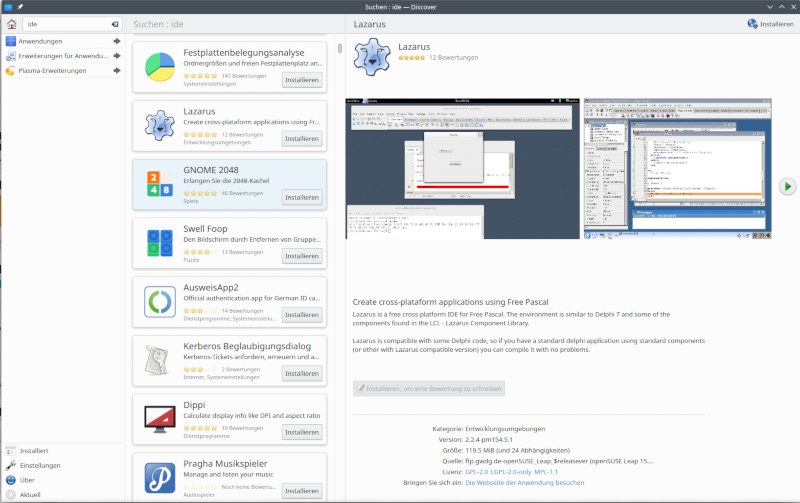800x503 pixels.
Task: Click the home icon beside the search field
Action: point(11,24)
